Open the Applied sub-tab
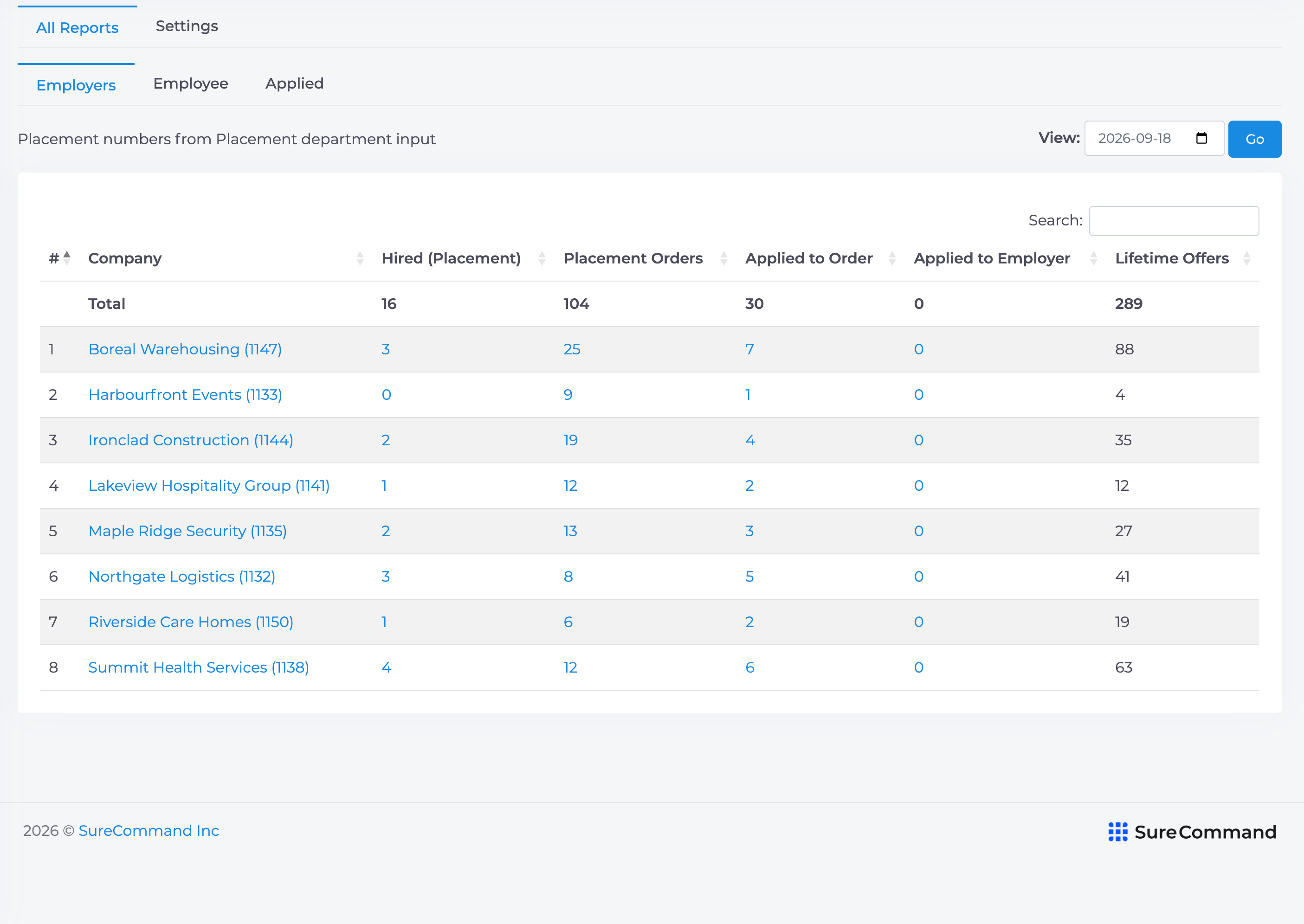 click(294, 83)
